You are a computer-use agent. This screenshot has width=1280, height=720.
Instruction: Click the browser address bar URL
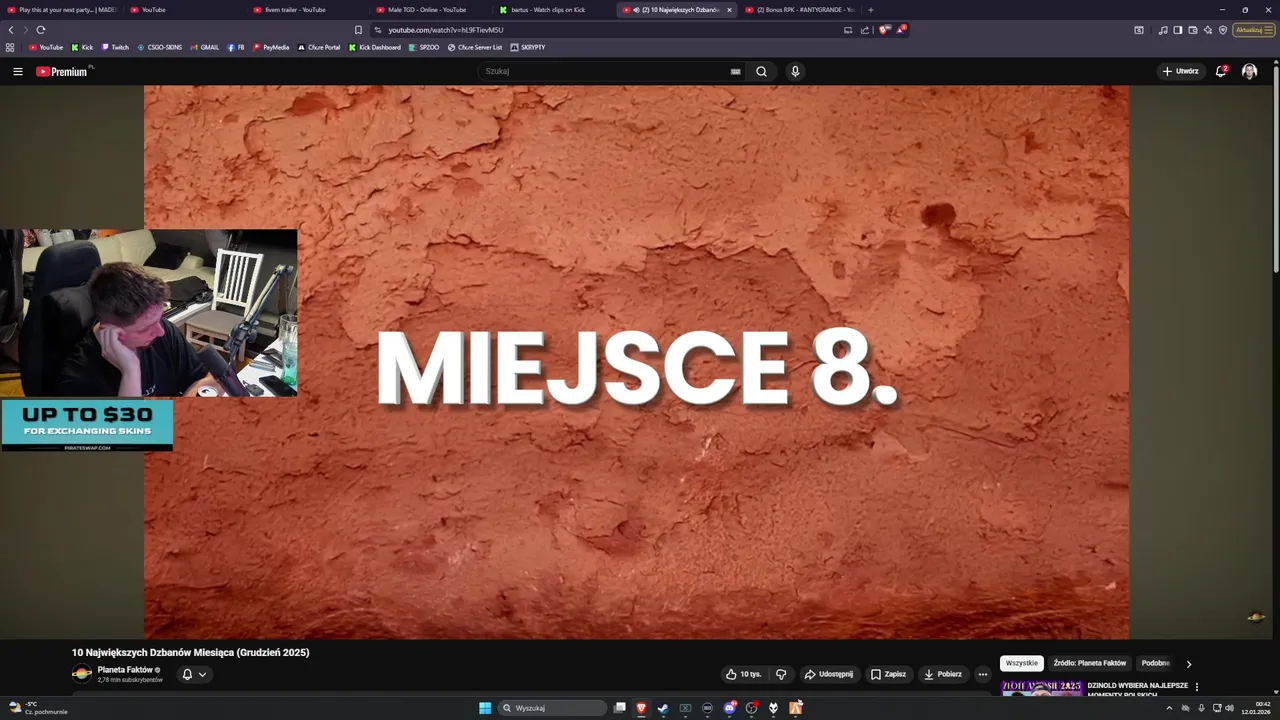coord(446,30)
